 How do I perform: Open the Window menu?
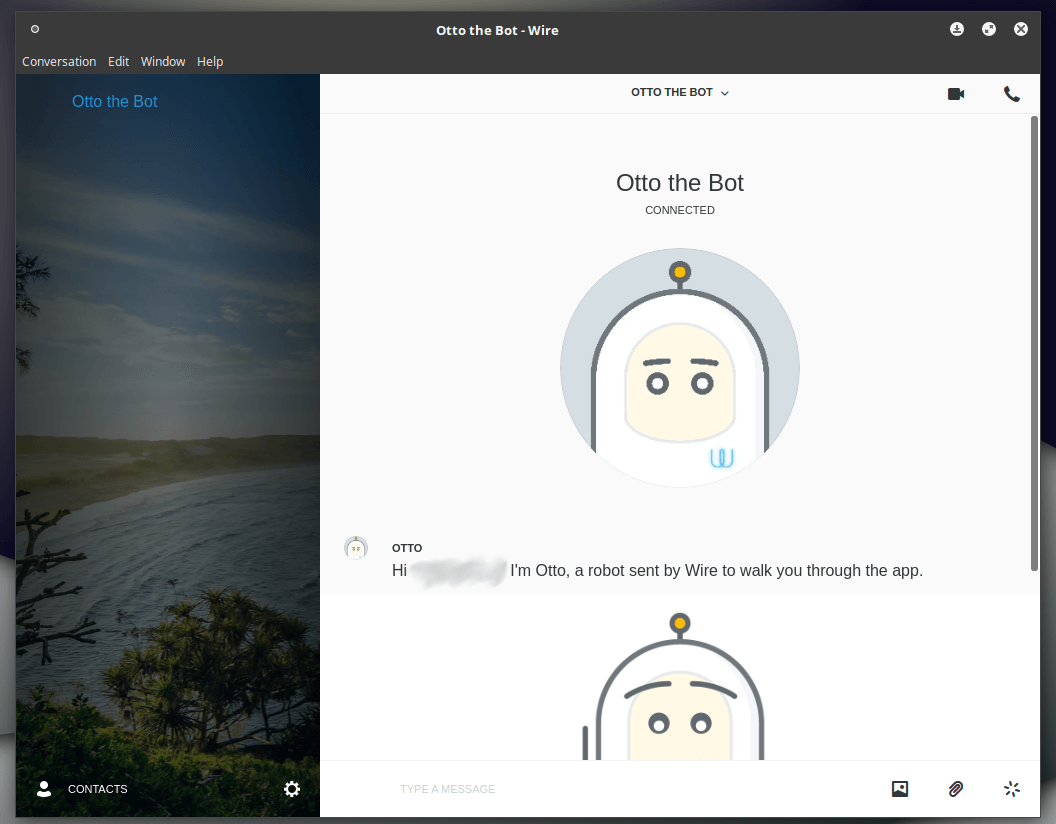click(x=162, y=61)
